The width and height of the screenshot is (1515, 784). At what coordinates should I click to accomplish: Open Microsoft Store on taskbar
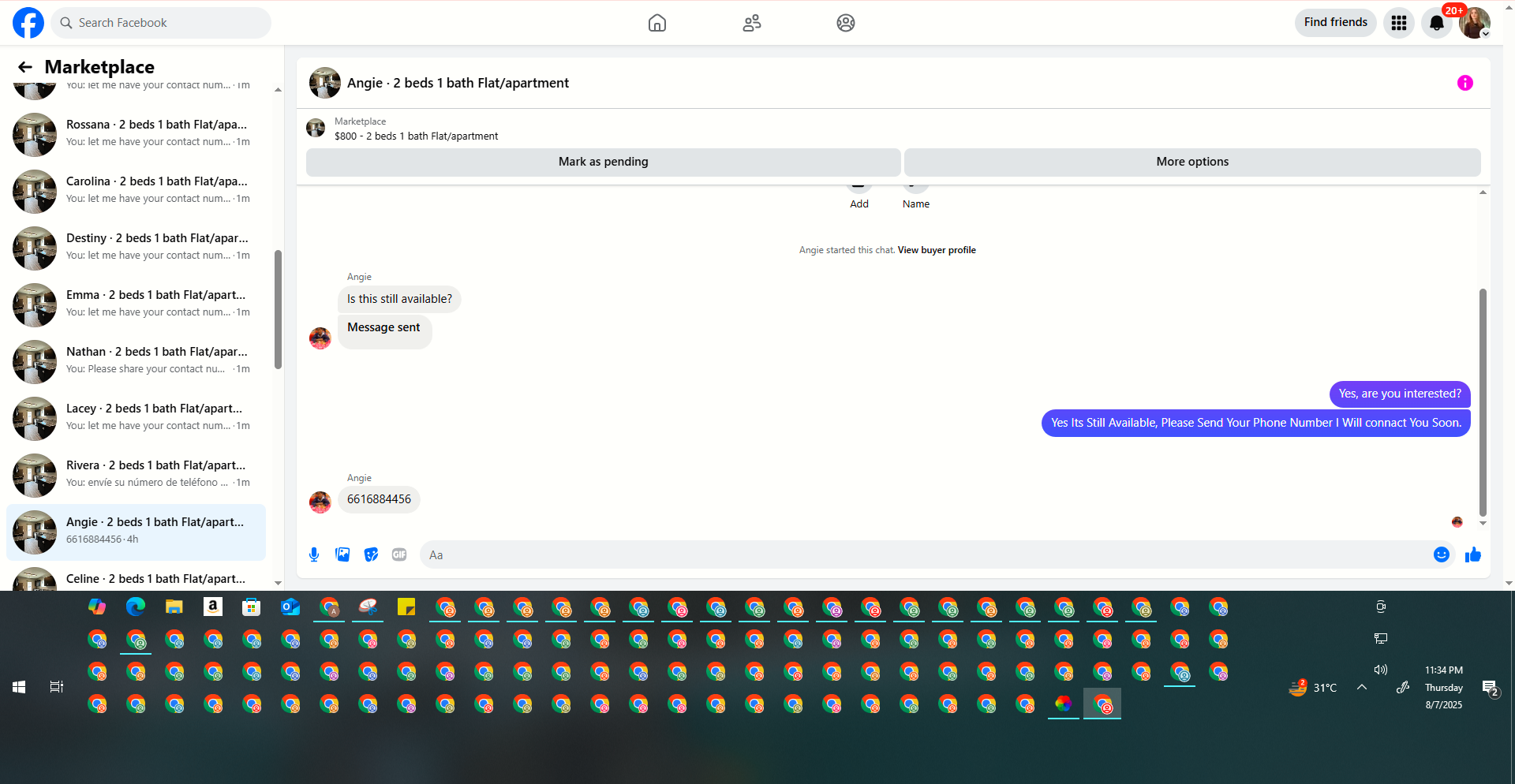(252, 607)
